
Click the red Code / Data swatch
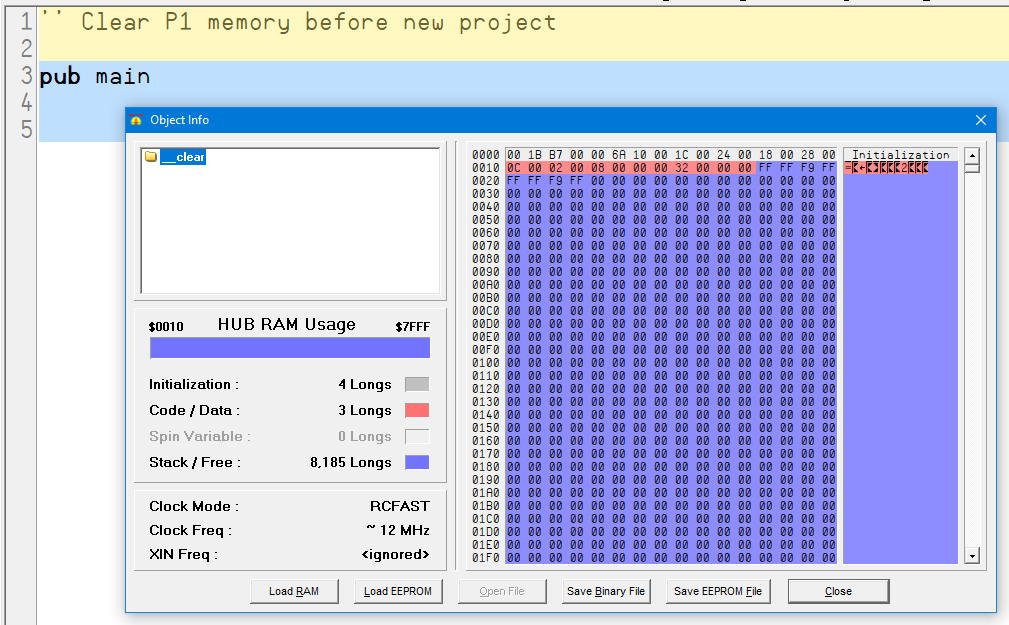(416, 410)
